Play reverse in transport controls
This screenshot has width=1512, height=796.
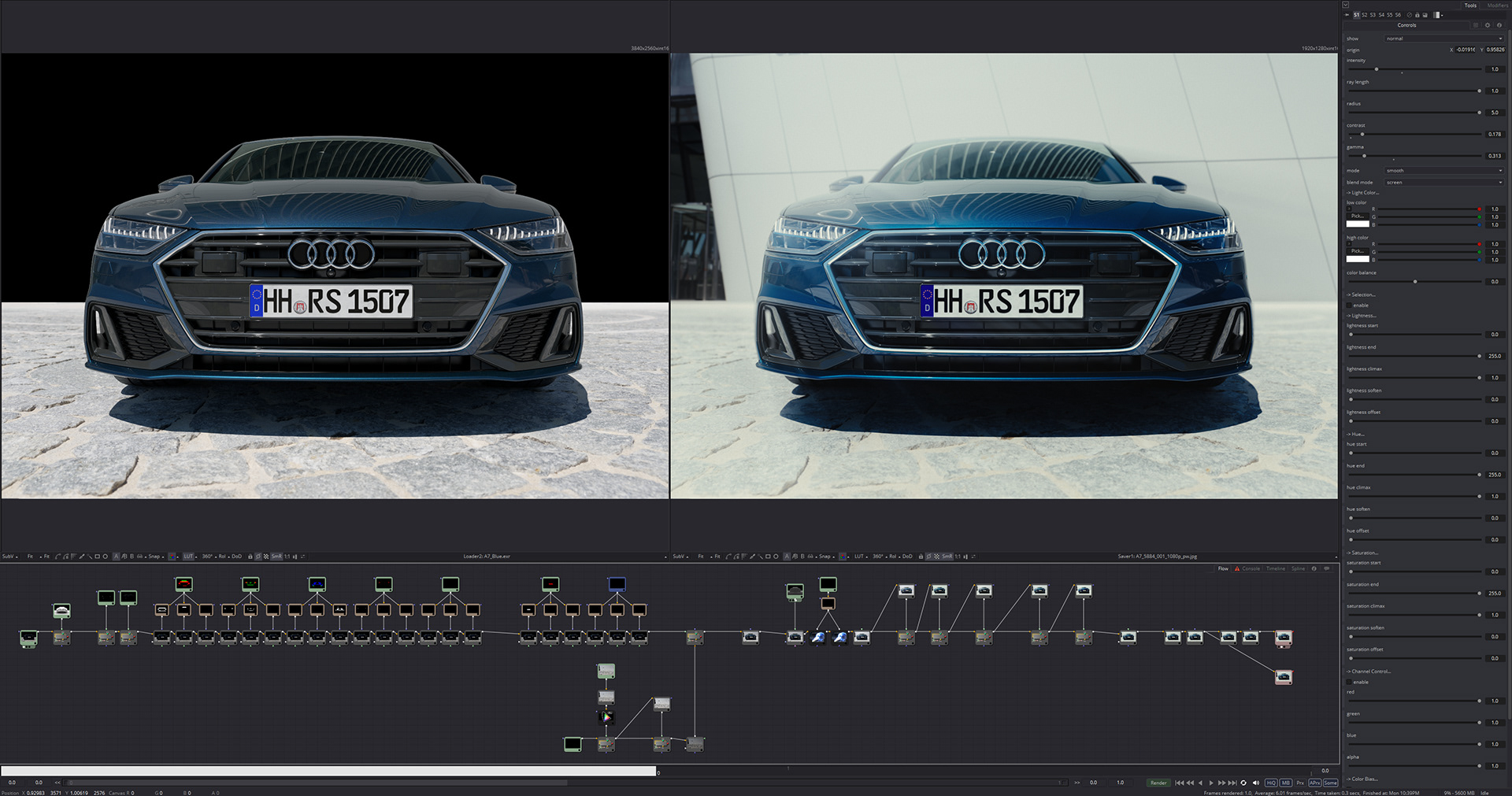pyautogui.click(x=1200, y=783)
